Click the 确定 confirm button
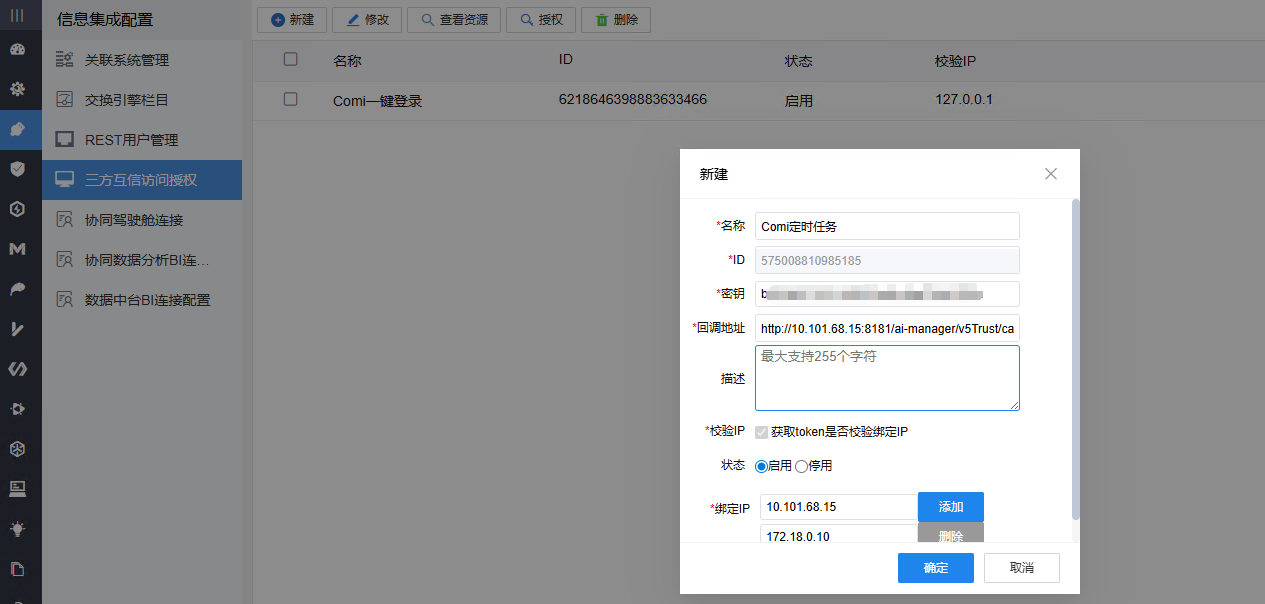This screenshot has width=1265, height=604. pyautogui.click(x=936, y=568)
